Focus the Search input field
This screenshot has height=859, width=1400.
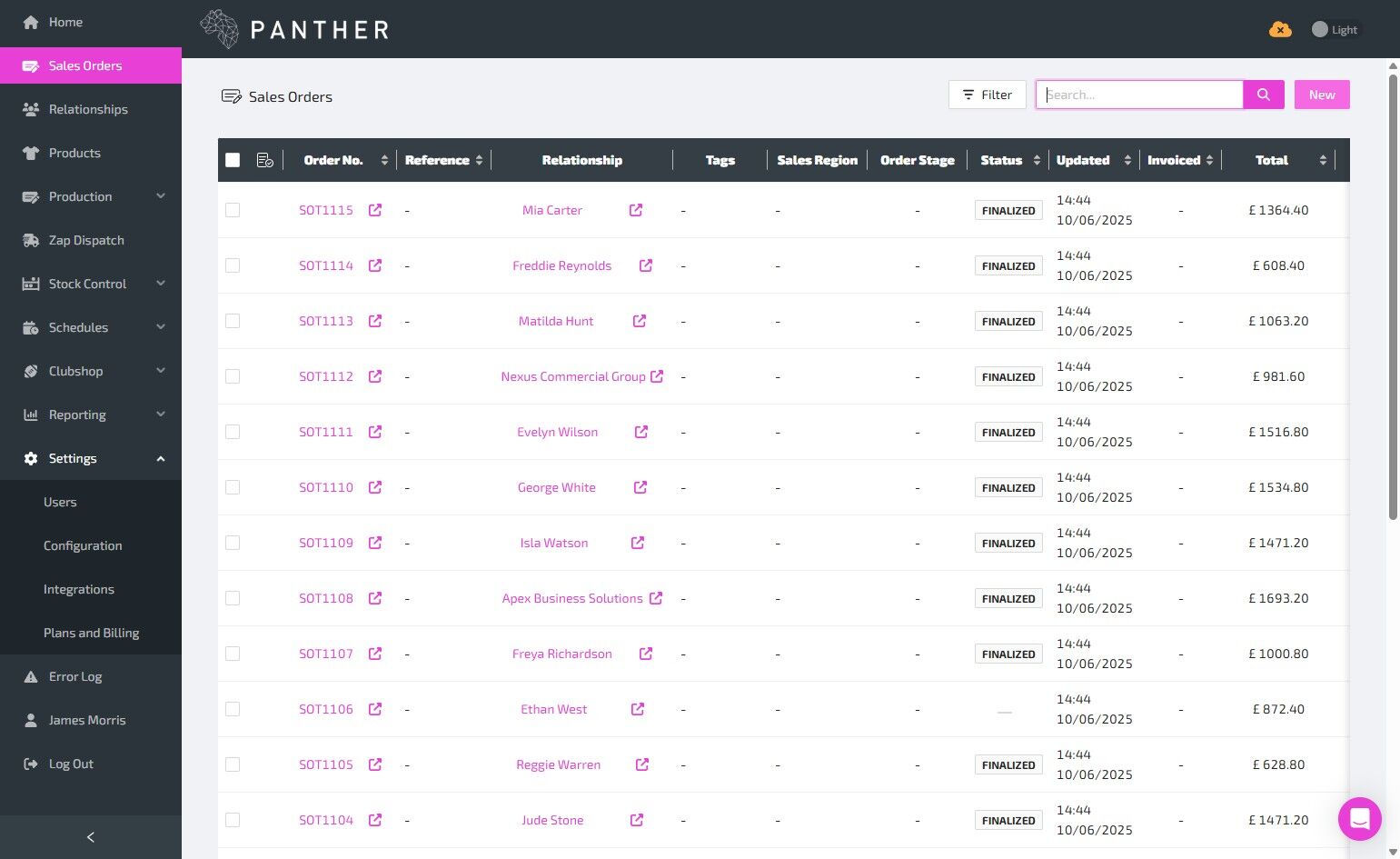tap(1139, 95)
